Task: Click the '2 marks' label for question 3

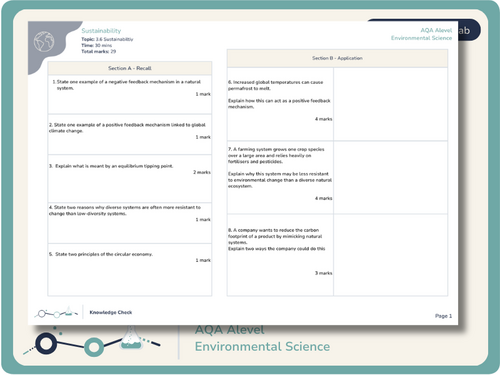Action: pyautogui.click(x=202, y=172)
